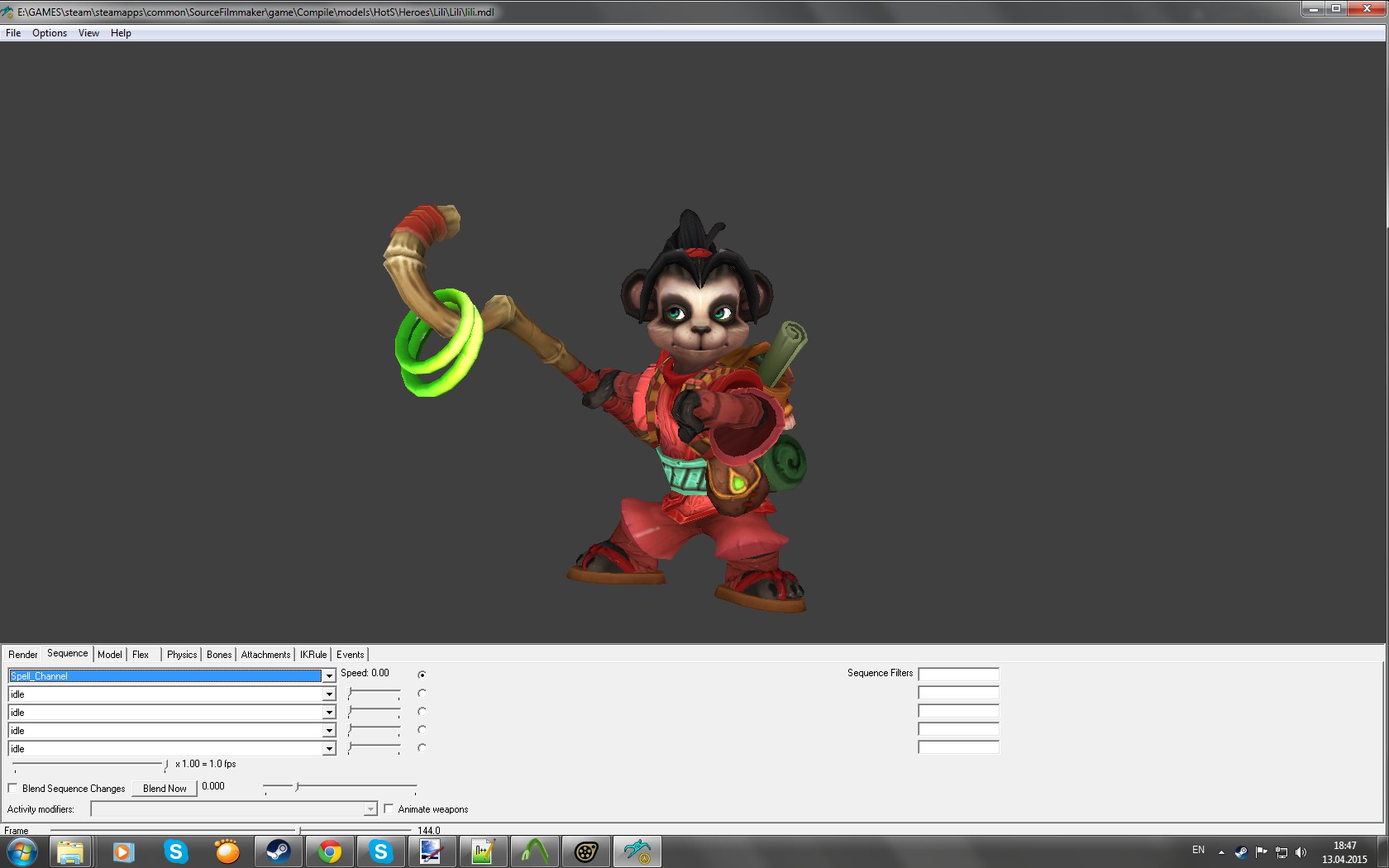Open the Options menu
The width and height of the screenshot is (1389, 868).
pyautogui.click(x=50, y=33)
